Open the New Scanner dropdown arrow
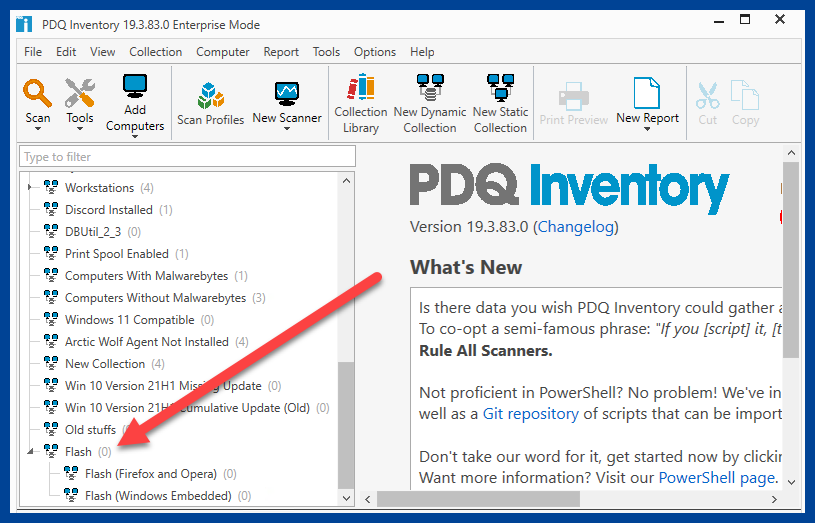 click(x=287, y=128)
